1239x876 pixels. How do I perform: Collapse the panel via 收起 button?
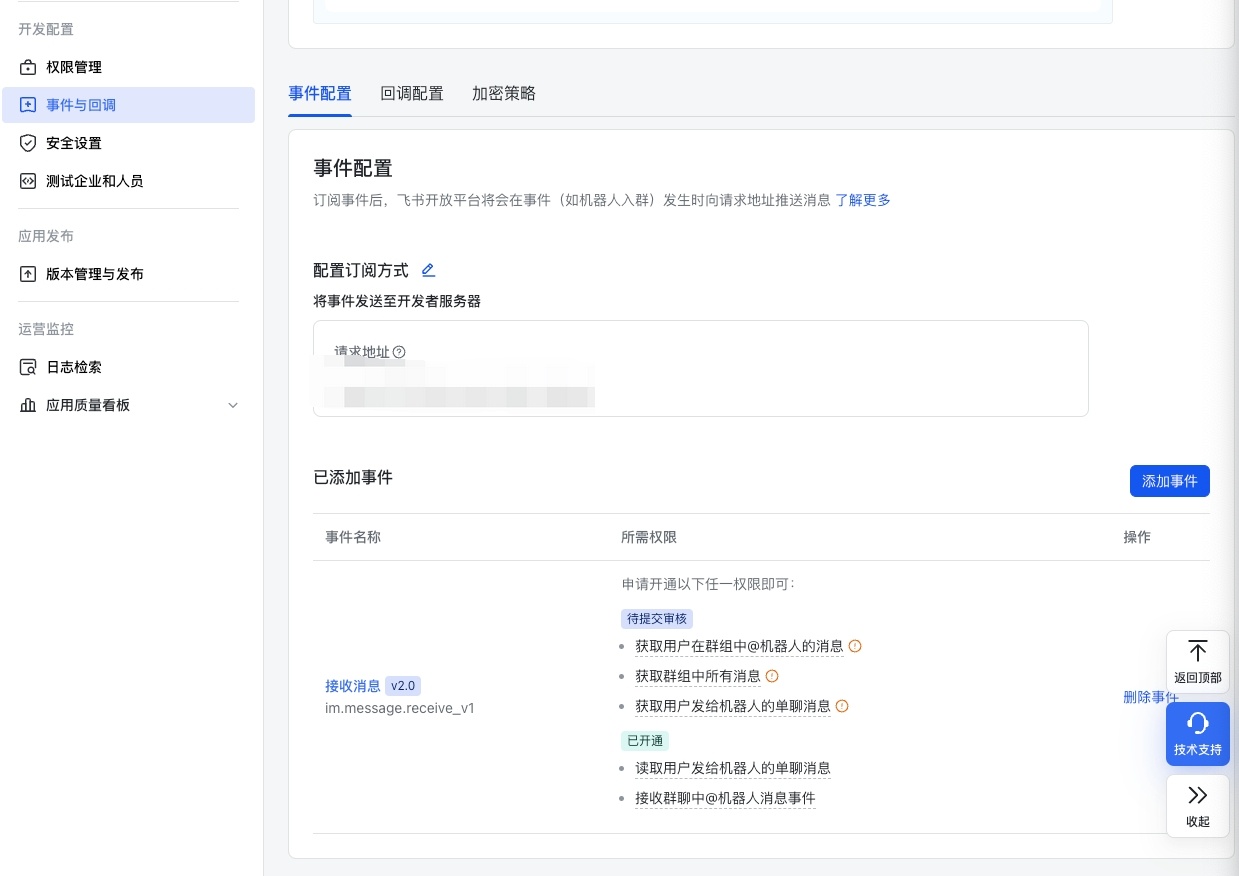click(x=1198, y=806)
